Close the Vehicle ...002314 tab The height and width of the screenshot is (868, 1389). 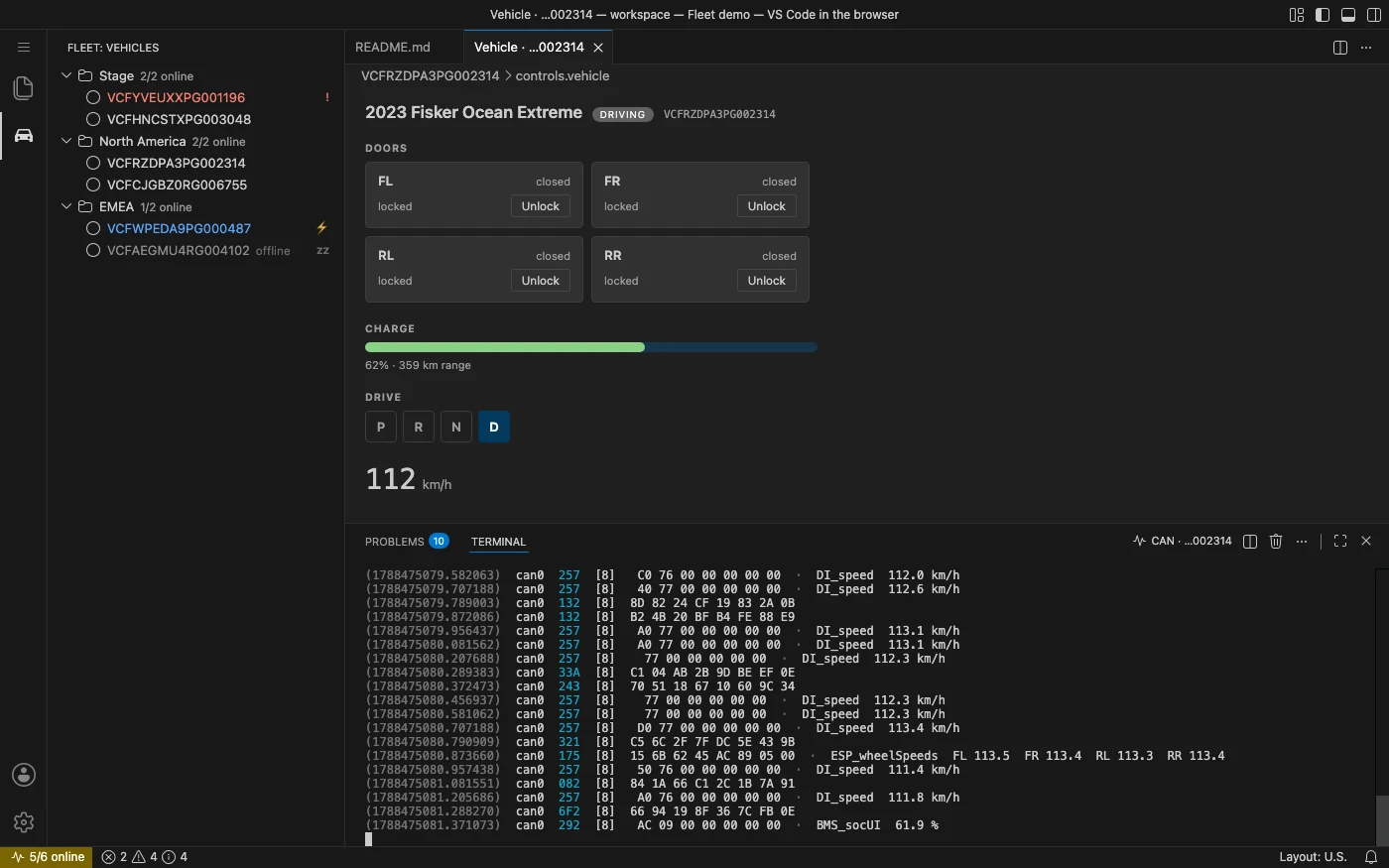pyautogui.click(x=598, y=48)
